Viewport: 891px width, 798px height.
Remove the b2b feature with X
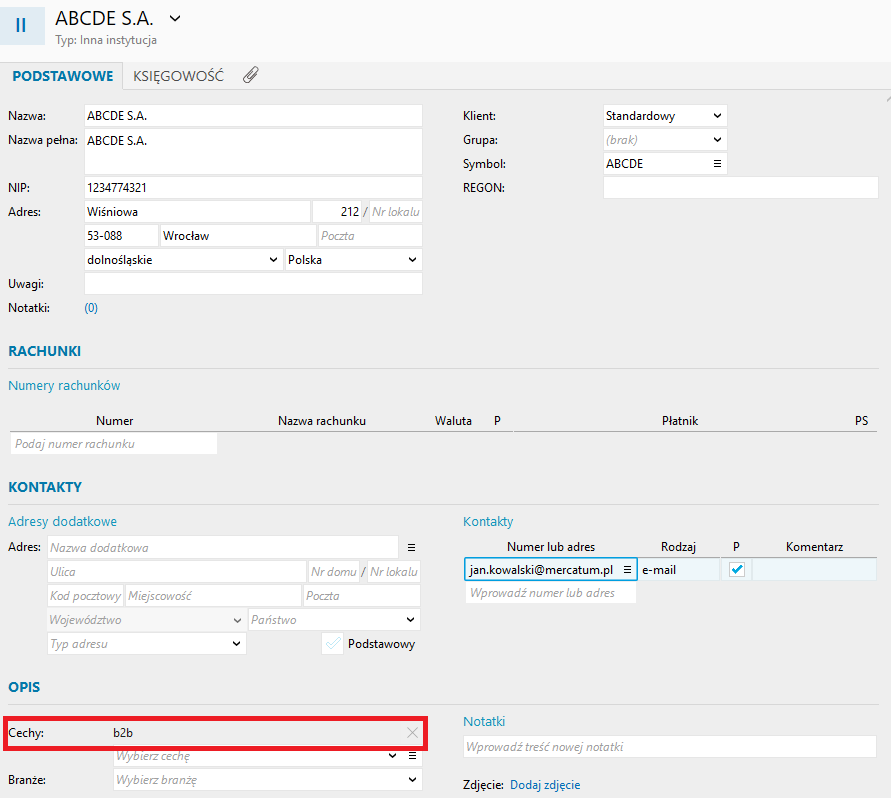(x=412, y=733)
